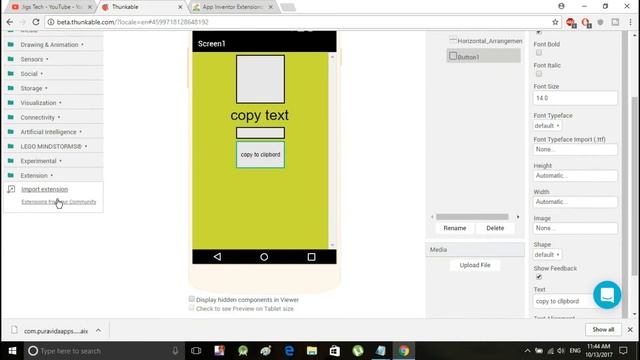Viewport: 640px width, 360px height.
Task: Click the text box in phone preview
Action: click(260, 133)
